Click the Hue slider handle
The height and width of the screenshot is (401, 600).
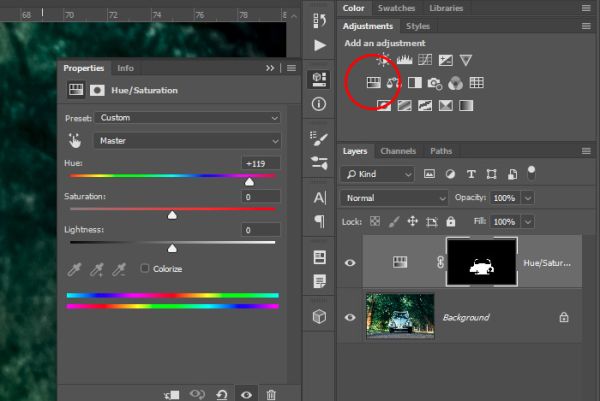click(x=249, y=181)
